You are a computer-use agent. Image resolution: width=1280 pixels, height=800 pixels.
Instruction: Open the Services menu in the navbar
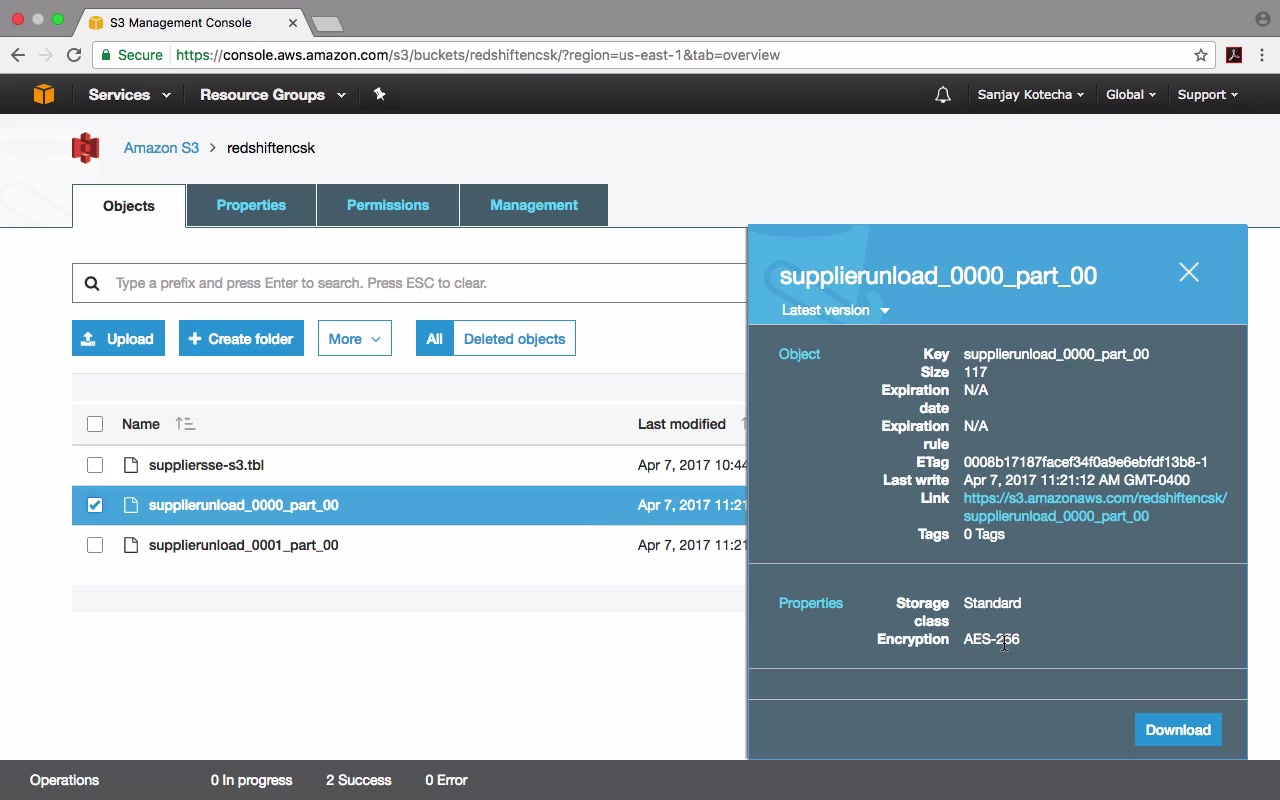pos(129,95)
